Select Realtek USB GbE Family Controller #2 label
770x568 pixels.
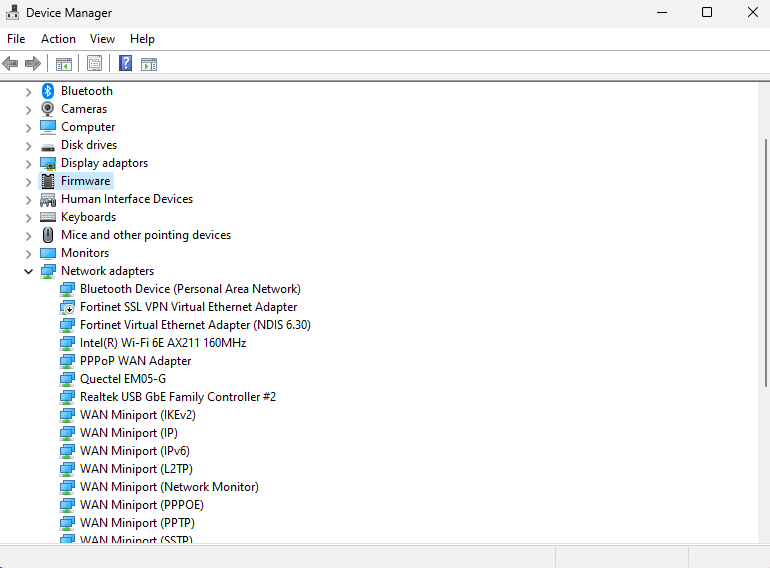pos(178,397)
